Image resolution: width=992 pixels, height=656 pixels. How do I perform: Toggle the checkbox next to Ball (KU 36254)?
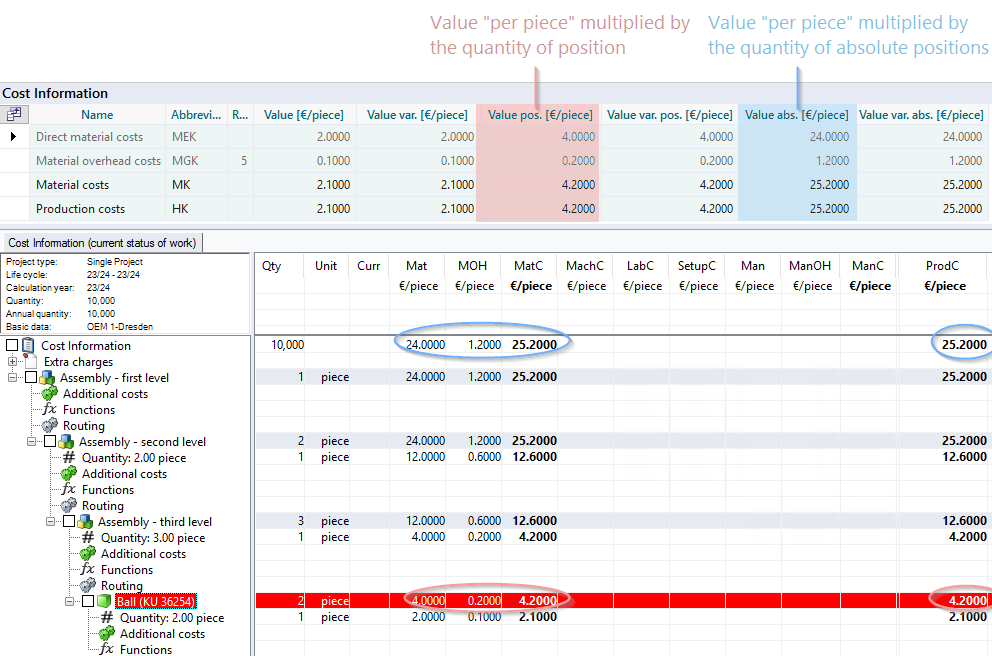(x=88, y=601)
